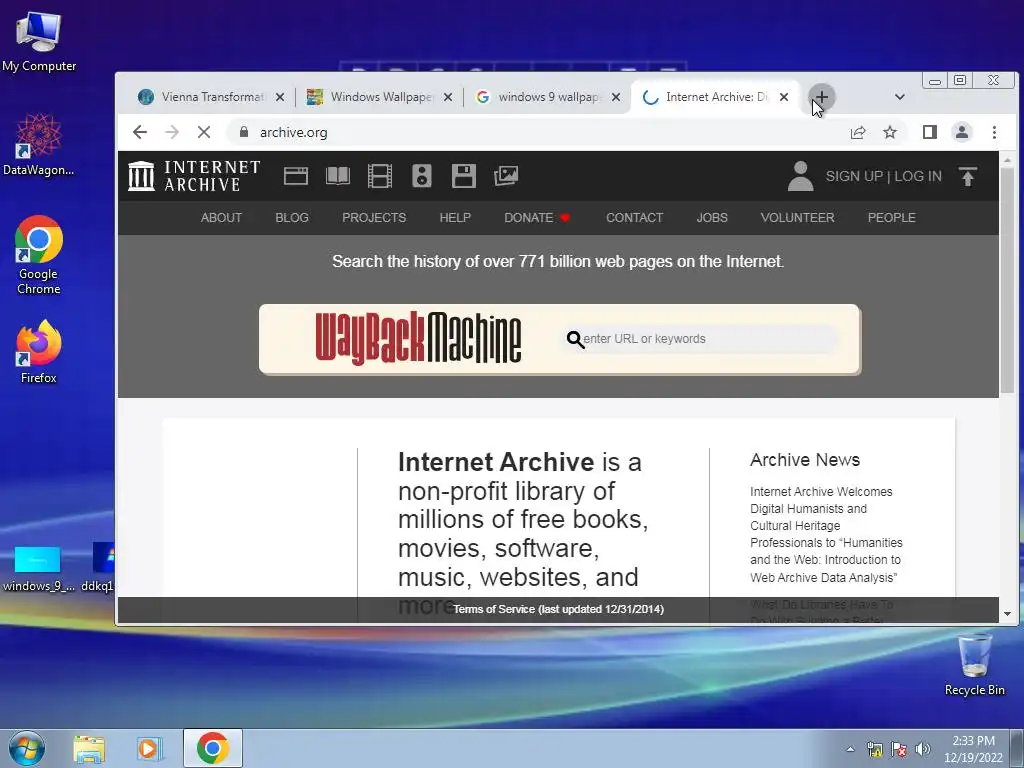Select the Recycle Bin desktop icon

pyautogui.click(x=974, y=664)
